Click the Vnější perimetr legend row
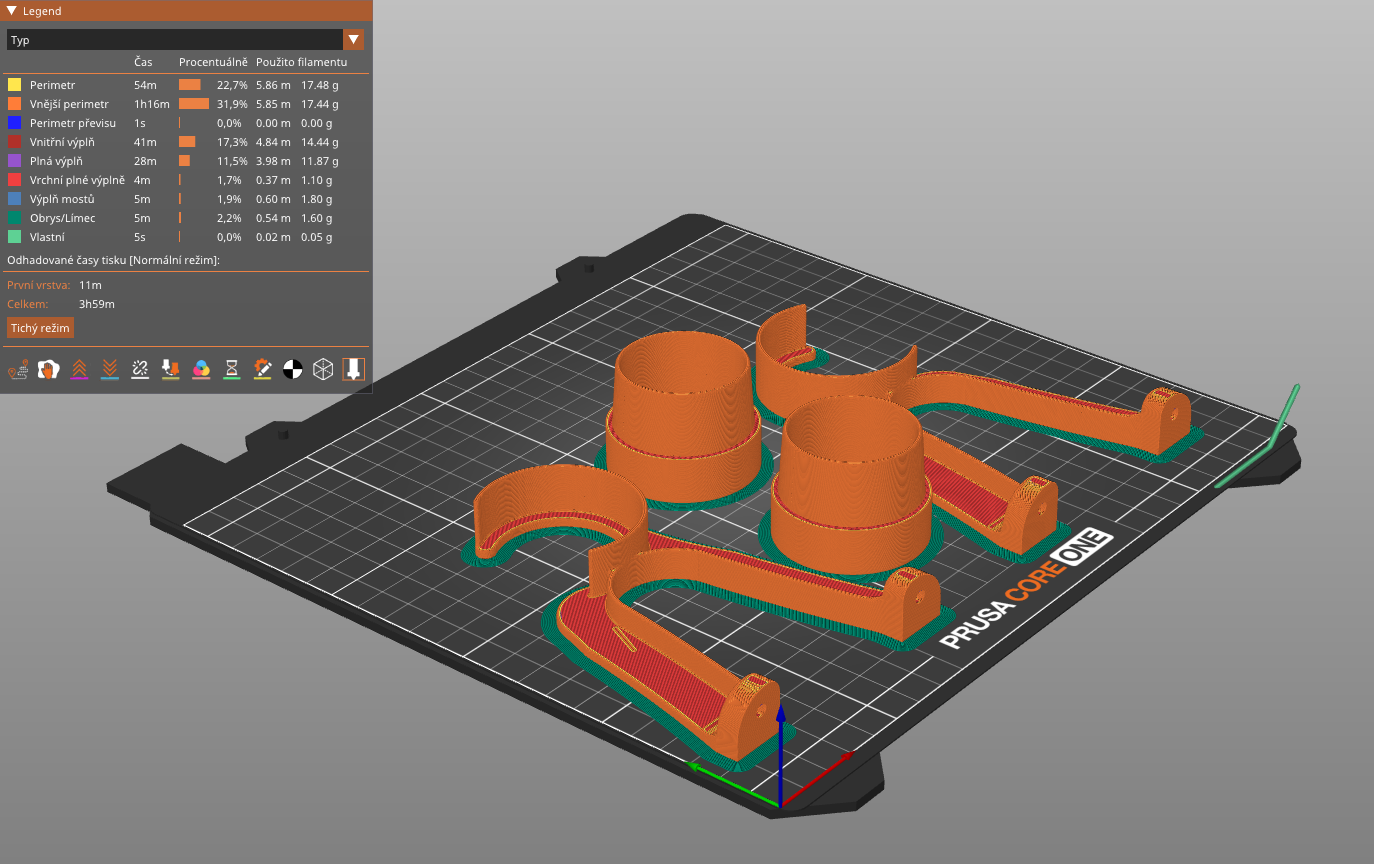1374x864 pixels. tap(186, 104)
